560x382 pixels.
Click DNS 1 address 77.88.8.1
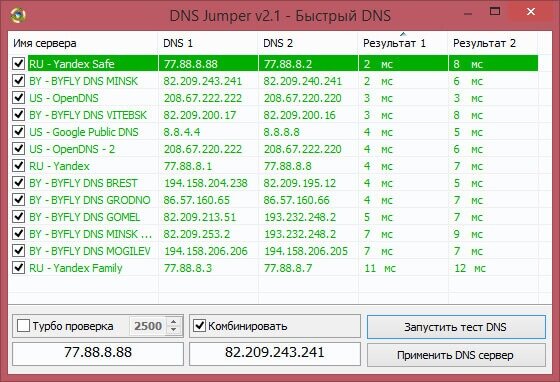(x=188, y=166)
